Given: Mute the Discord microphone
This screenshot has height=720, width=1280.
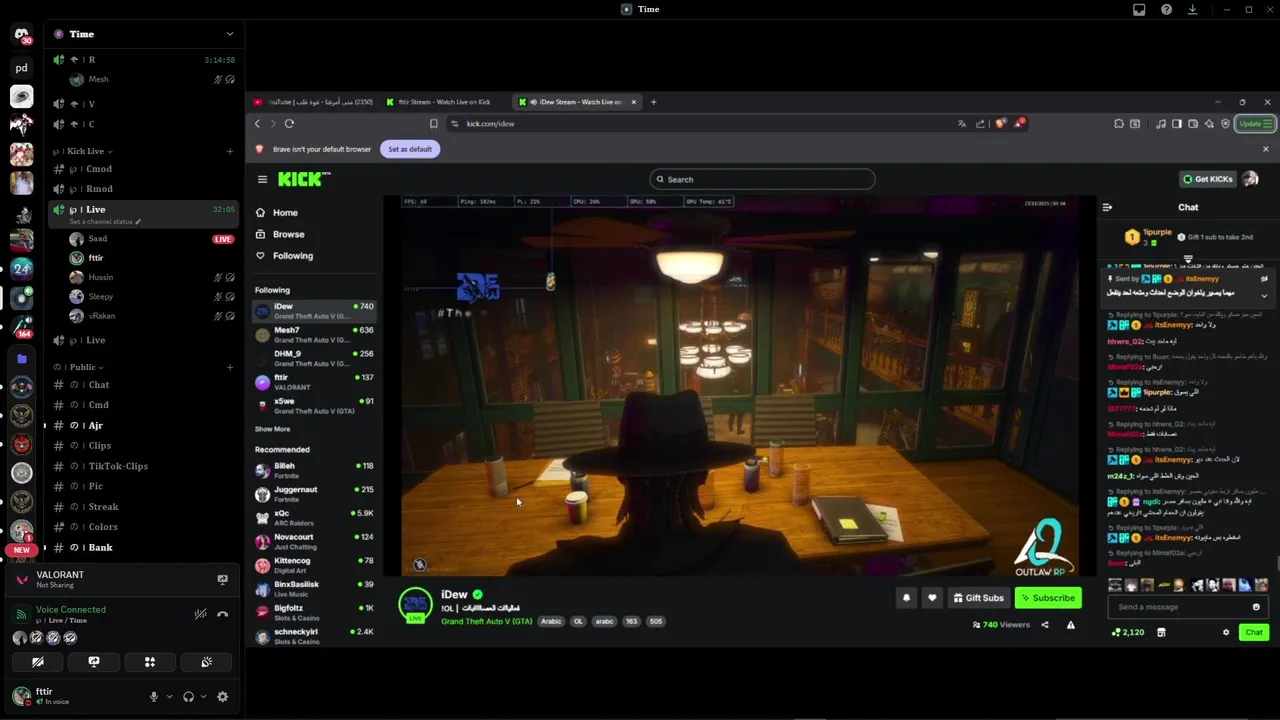Looking at the screenshot, I should click(x=154, y=697).
